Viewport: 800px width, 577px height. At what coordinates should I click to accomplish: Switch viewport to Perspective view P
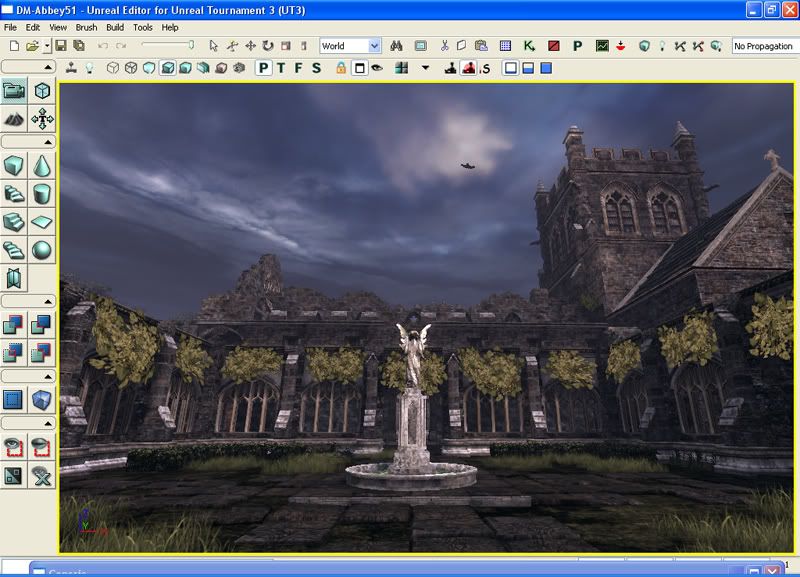pos(263,68)
